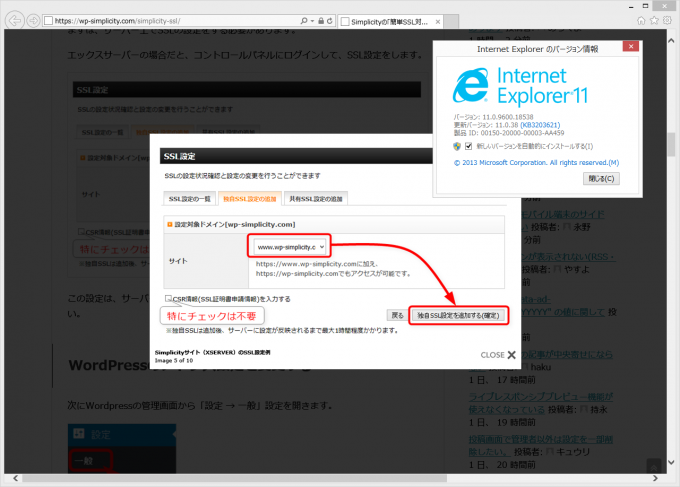Click the 閉じる(C) button
680x487 pixels.
601,179
